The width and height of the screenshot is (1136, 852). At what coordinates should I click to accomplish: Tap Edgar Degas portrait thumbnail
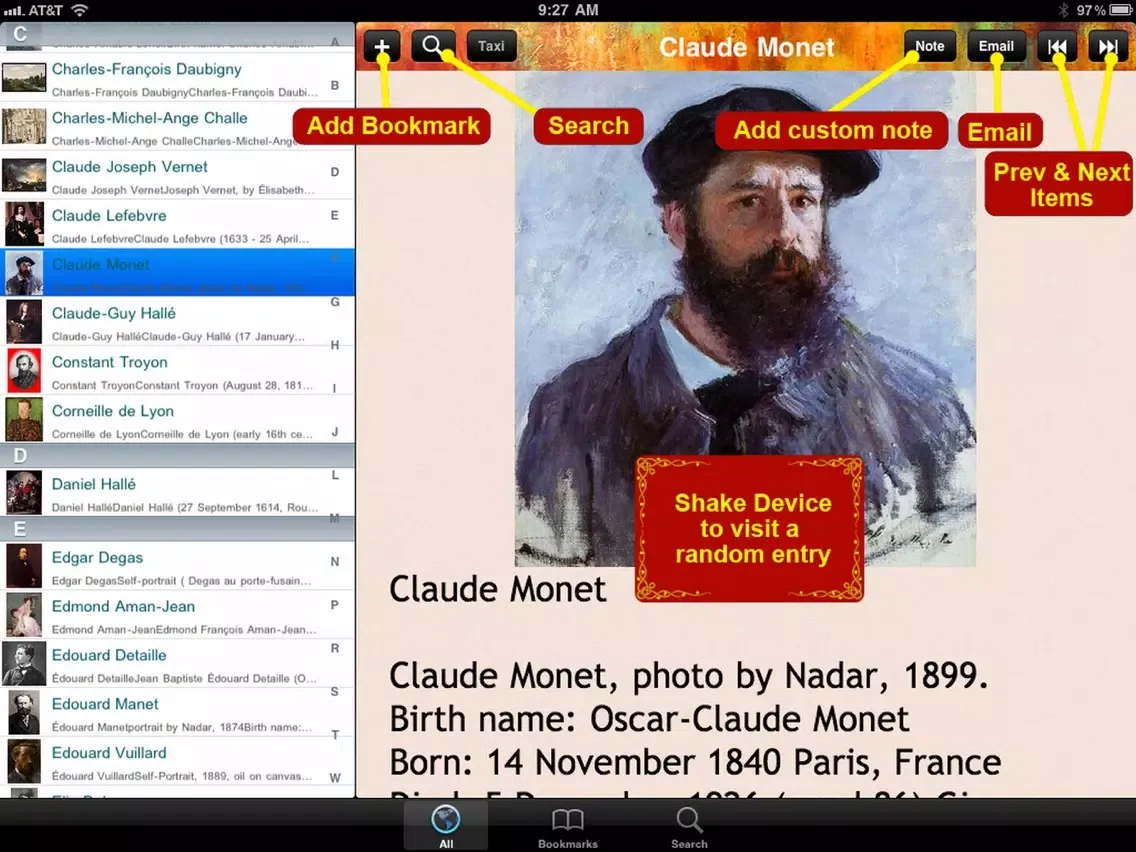(x=24, y=567)
